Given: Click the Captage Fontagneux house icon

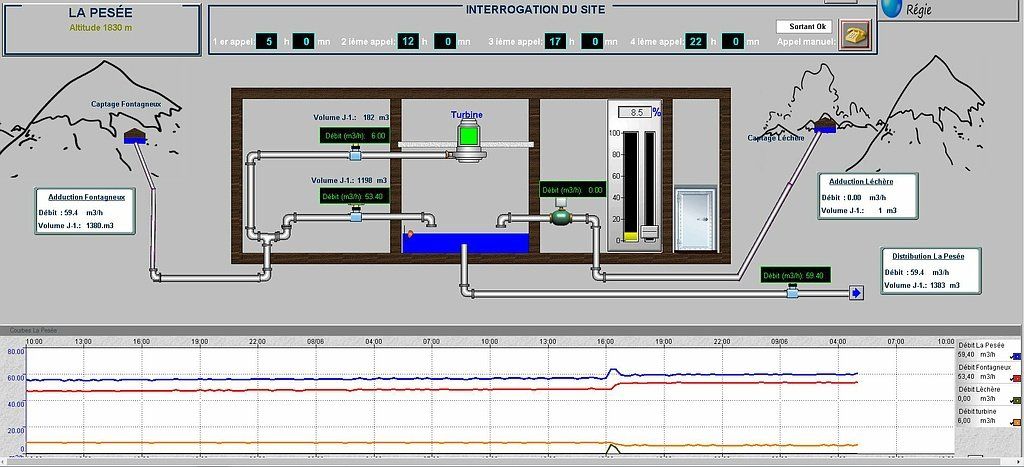Looking at the screenshot, I should 134,137.
